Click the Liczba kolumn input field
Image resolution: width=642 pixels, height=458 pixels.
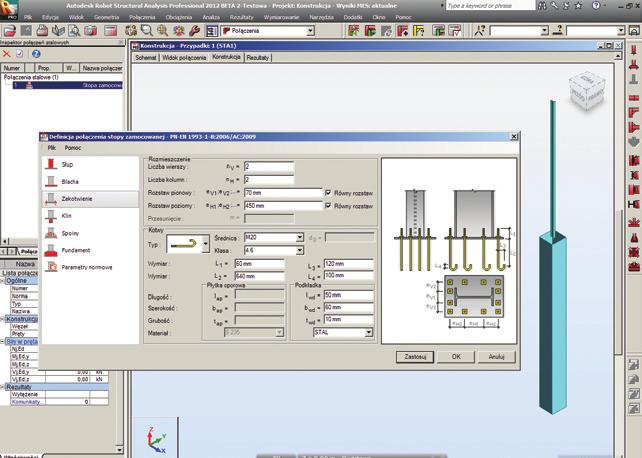[269, 180]
